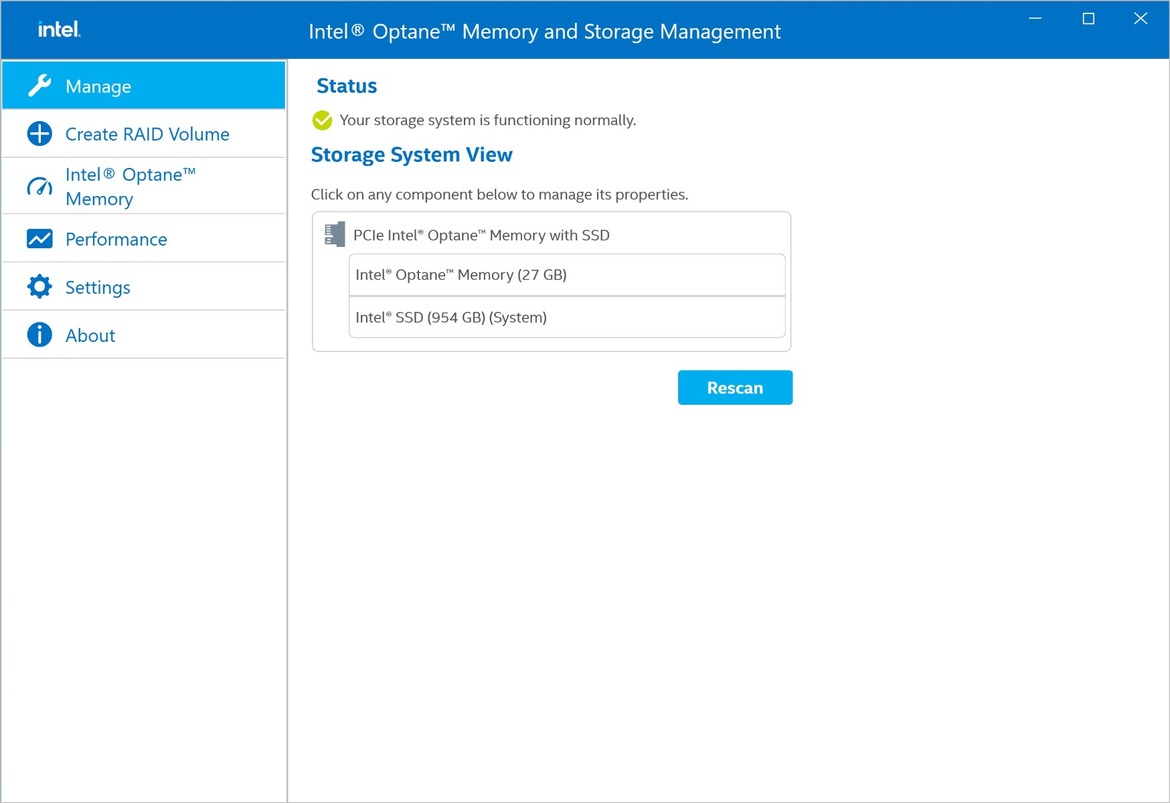
Task: Click the window title text in title bar
Action: point(545,31)
